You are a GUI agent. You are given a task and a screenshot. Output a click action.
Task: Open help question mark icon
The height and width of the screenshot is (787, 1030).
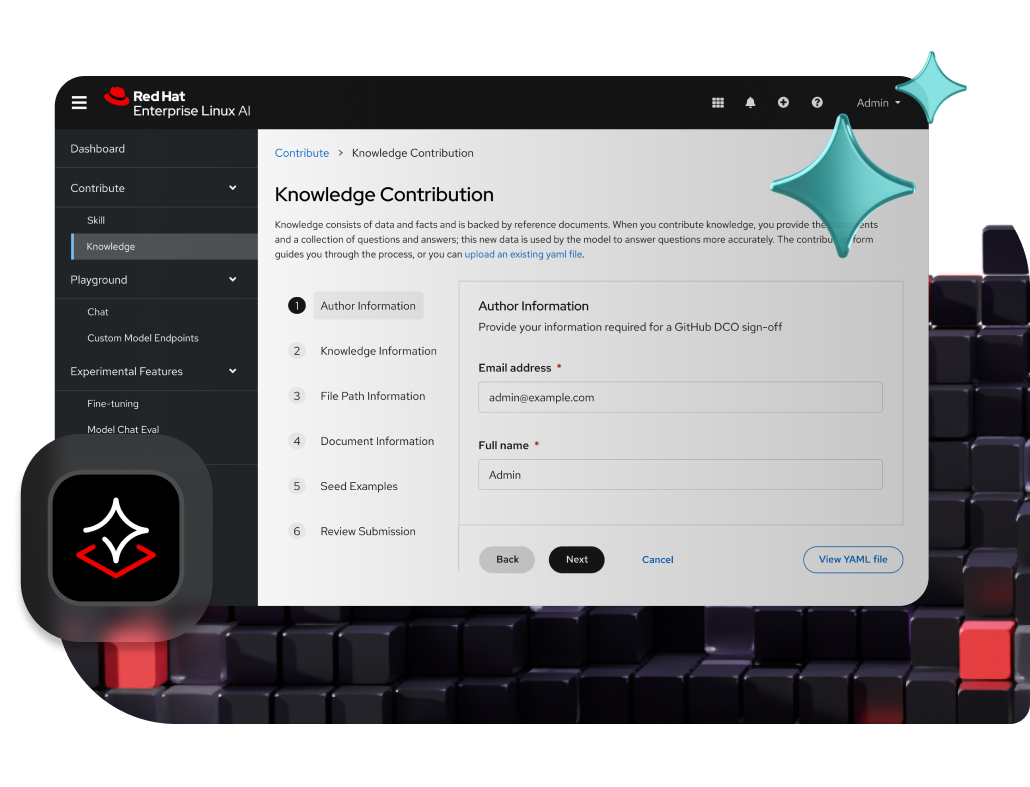pos(817,103)
